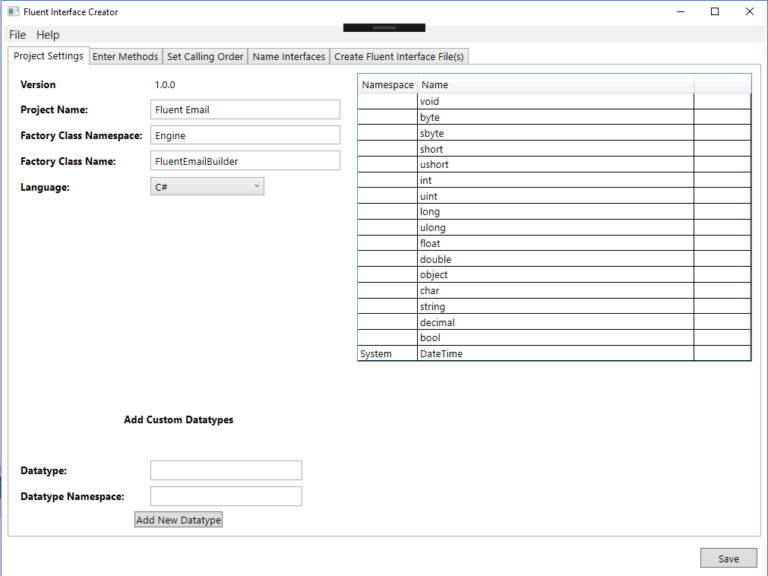Screen dimensions: 768x576
Task: Select the string datatype row
Action: coord(554,306)
